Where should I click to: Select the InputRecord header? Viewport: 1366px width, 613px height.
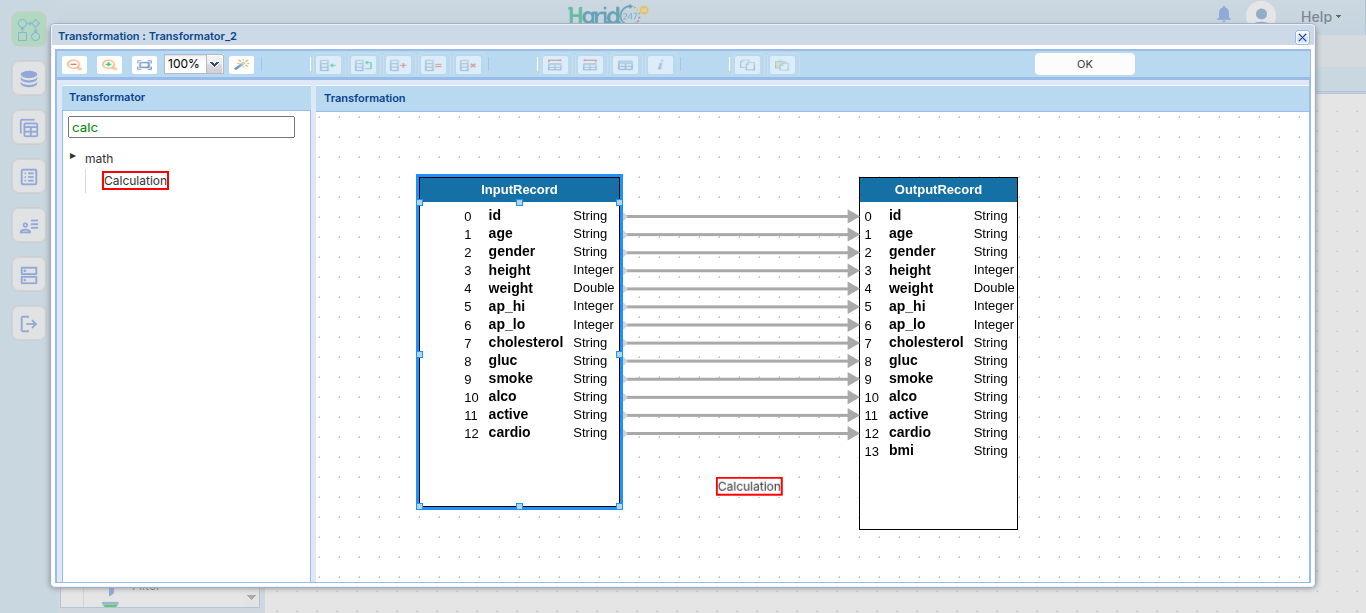519,190
